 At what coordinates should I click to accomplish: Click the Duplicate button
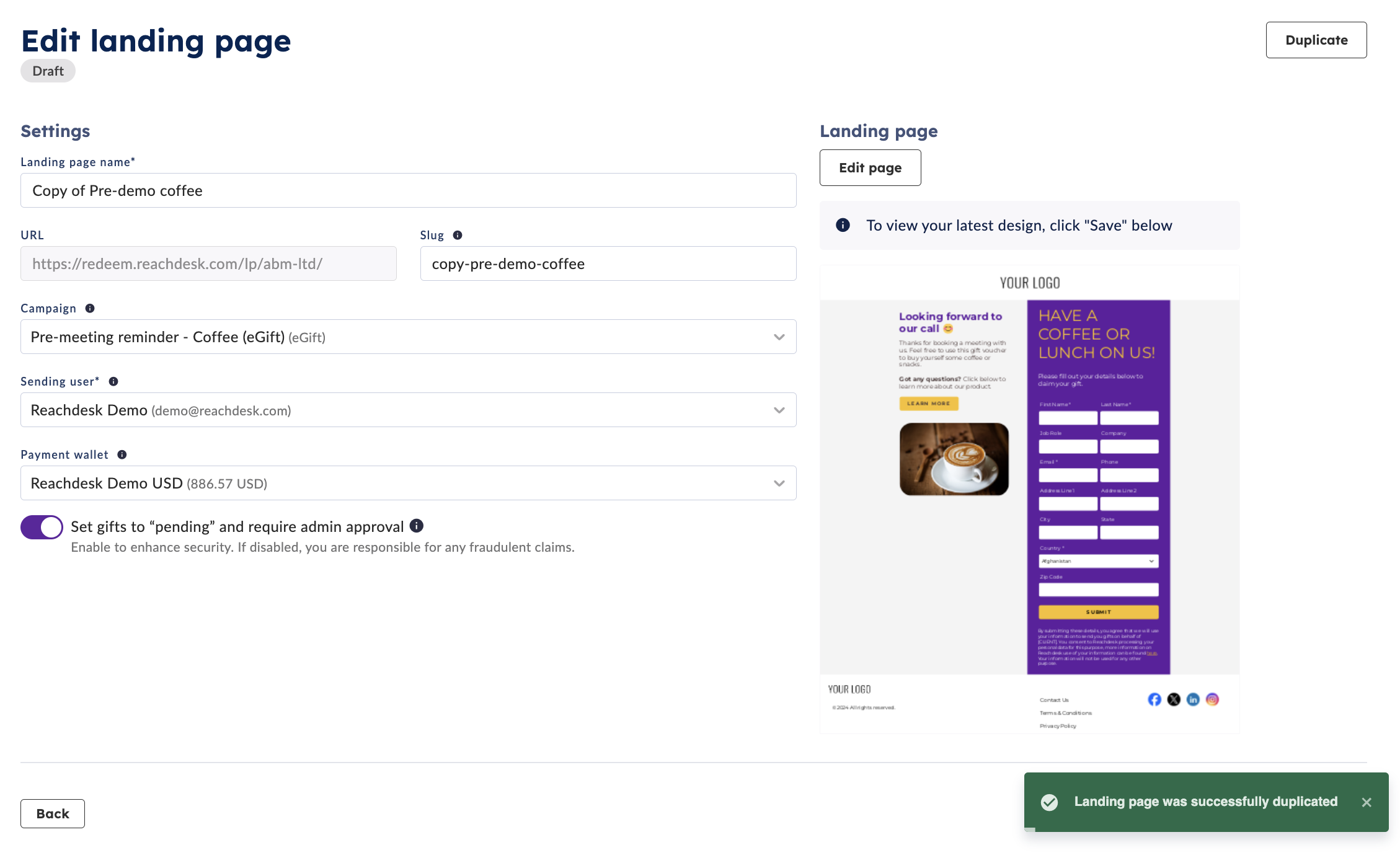coord(1316,40)
